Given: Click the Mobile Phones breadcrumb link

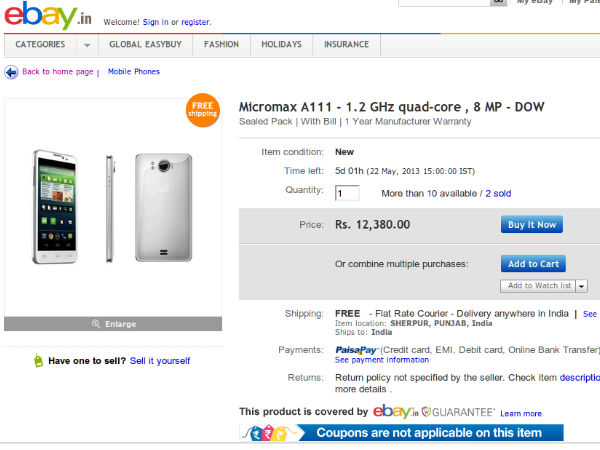Looking at the screenshot, I should click(x=133, y=72).
